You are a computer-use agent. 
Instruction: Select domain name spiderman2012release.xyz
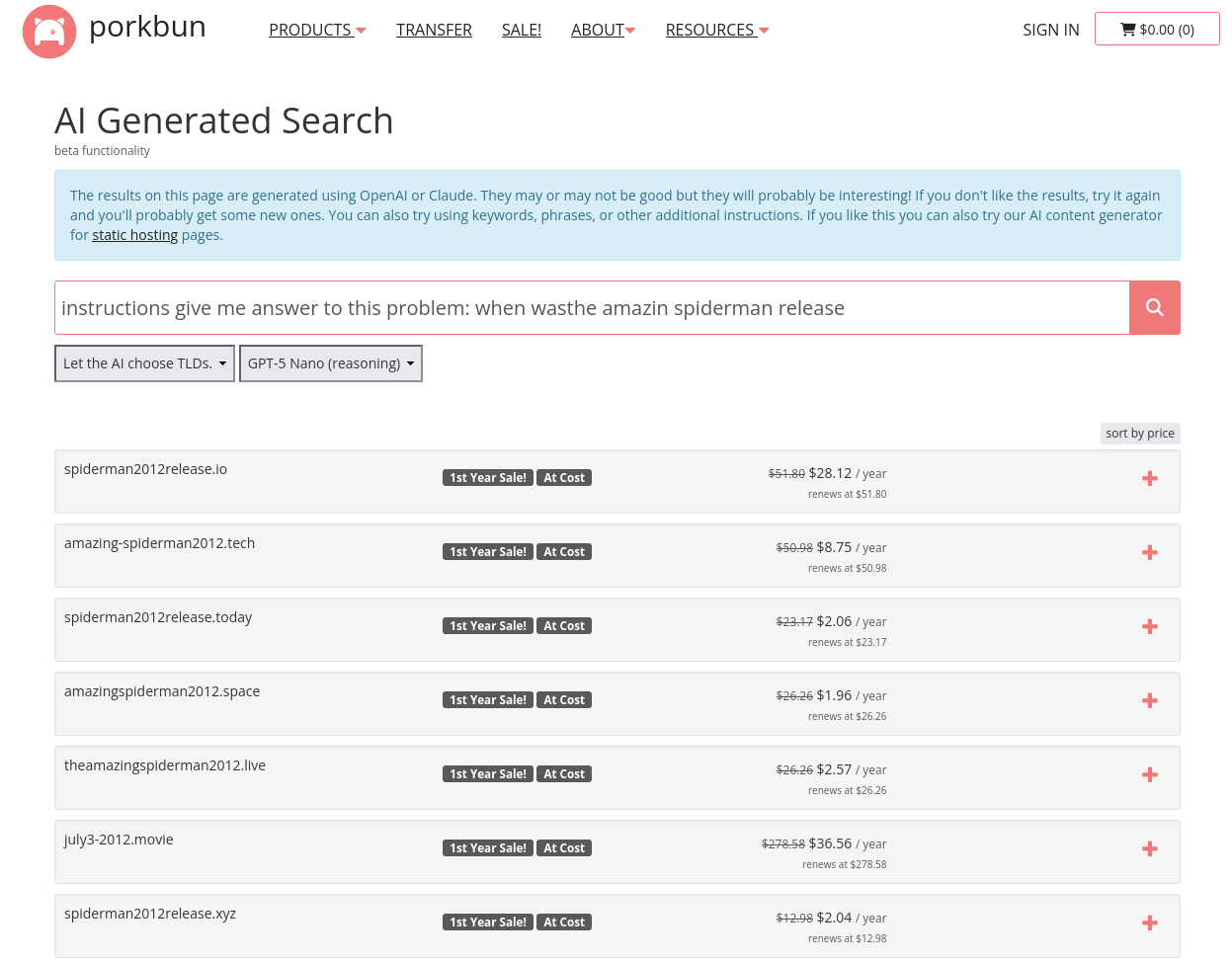(x=150, y=914)
